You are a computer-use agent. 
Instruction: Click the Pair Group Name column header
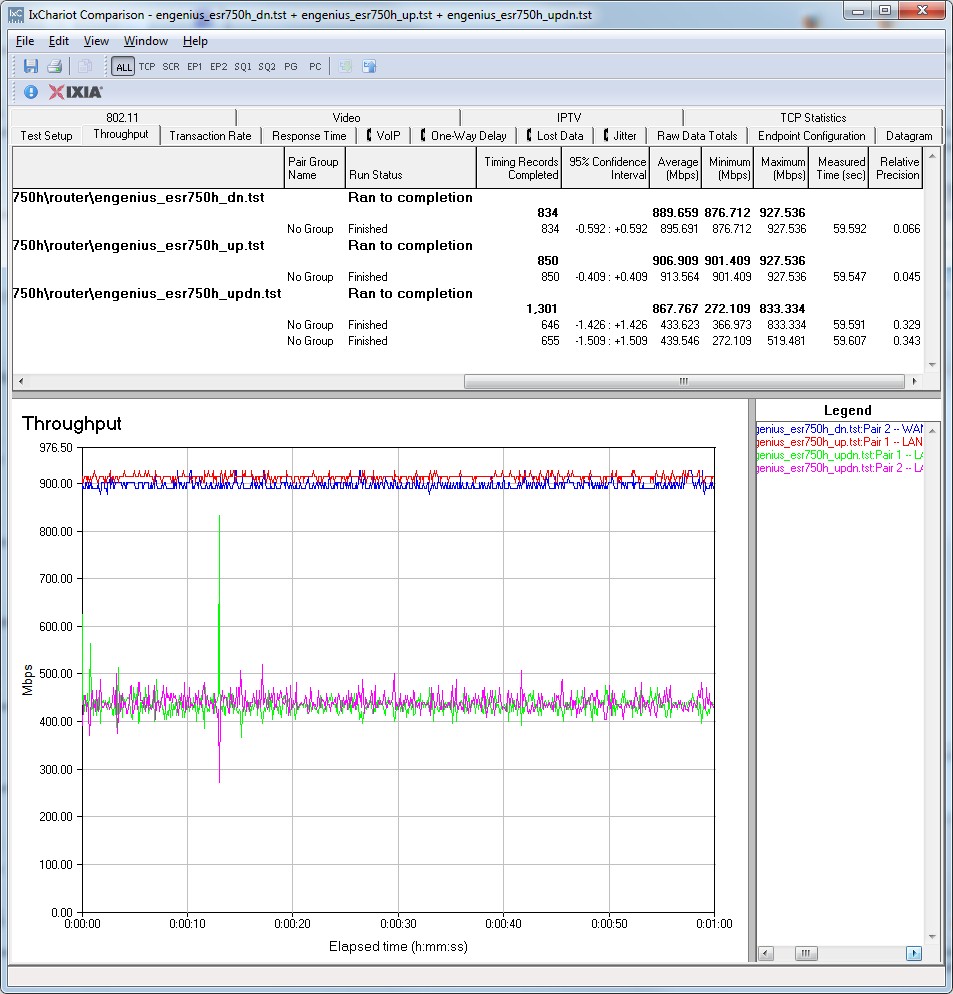tap(314, 168)
